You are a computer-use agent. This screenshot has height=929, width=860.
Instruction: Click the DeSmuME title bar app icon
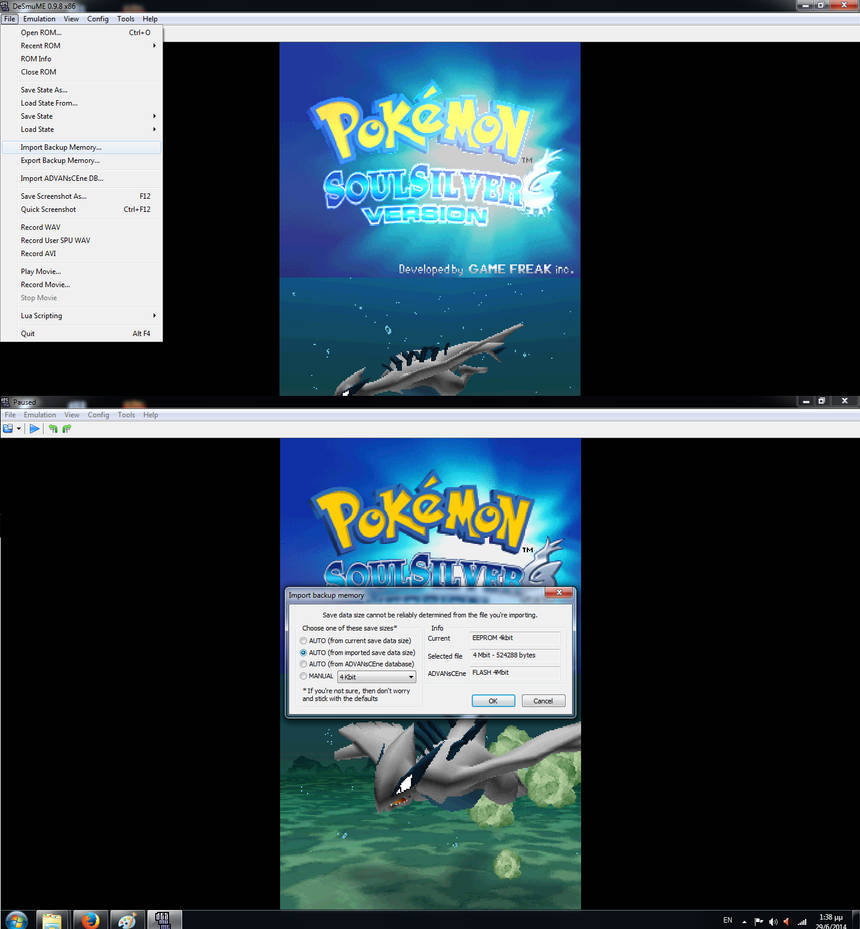point(5,5)
